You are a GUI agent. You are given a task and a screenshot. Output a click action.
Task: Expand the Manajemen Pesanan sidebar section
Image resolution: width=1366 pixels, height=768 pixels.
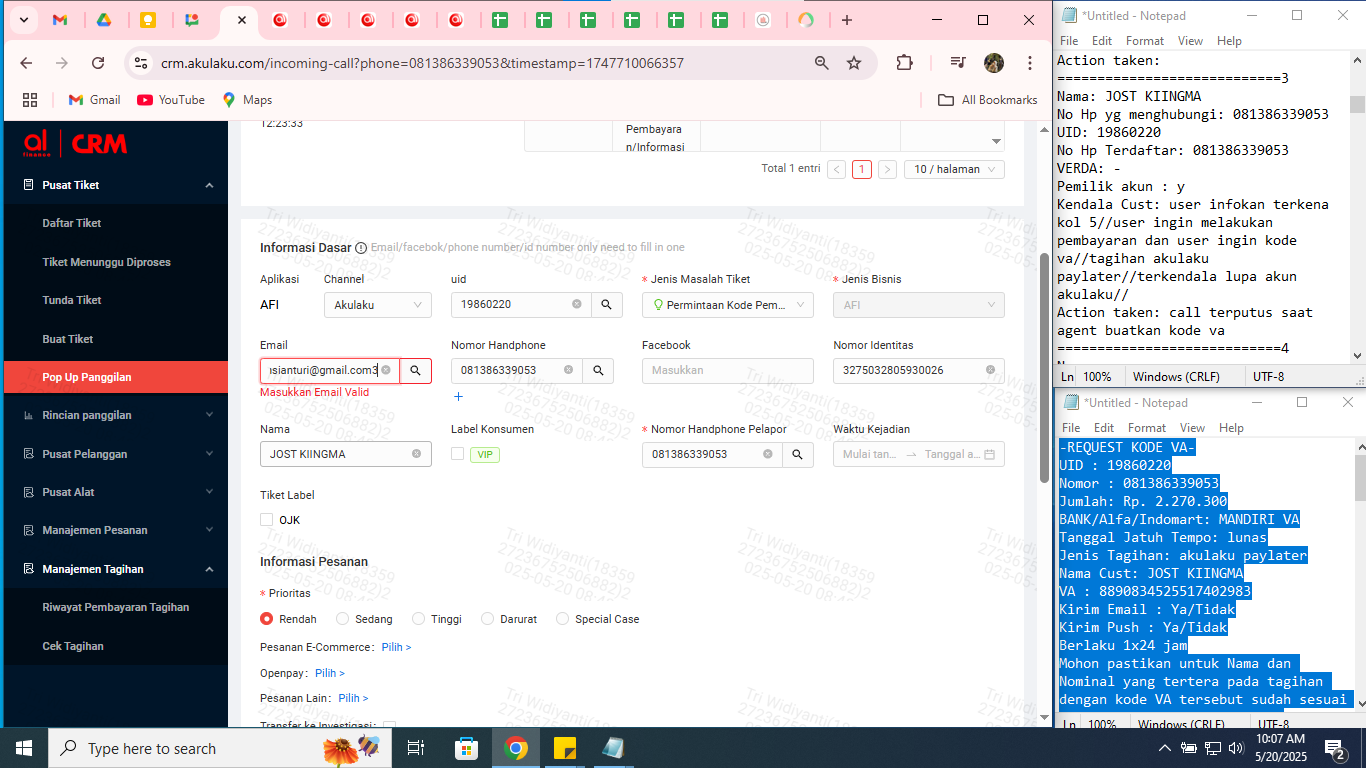pos(115,530)
